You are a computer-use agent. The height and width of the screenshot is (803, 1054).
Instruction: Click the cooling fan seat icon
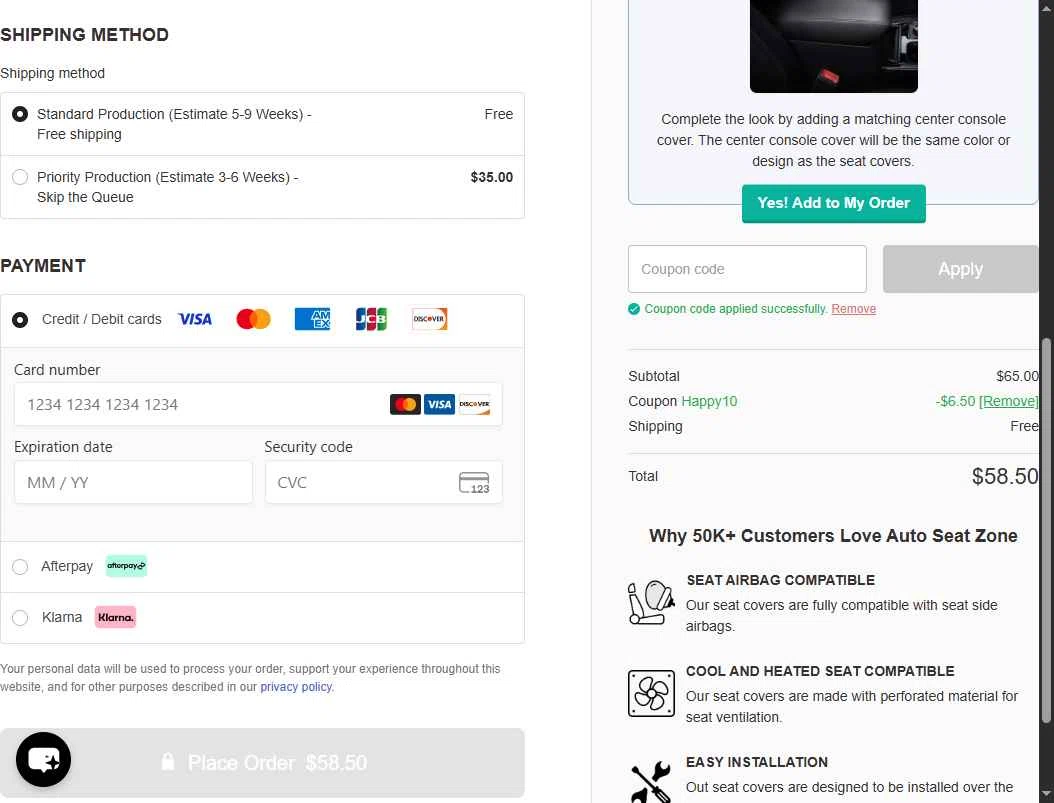651,693
